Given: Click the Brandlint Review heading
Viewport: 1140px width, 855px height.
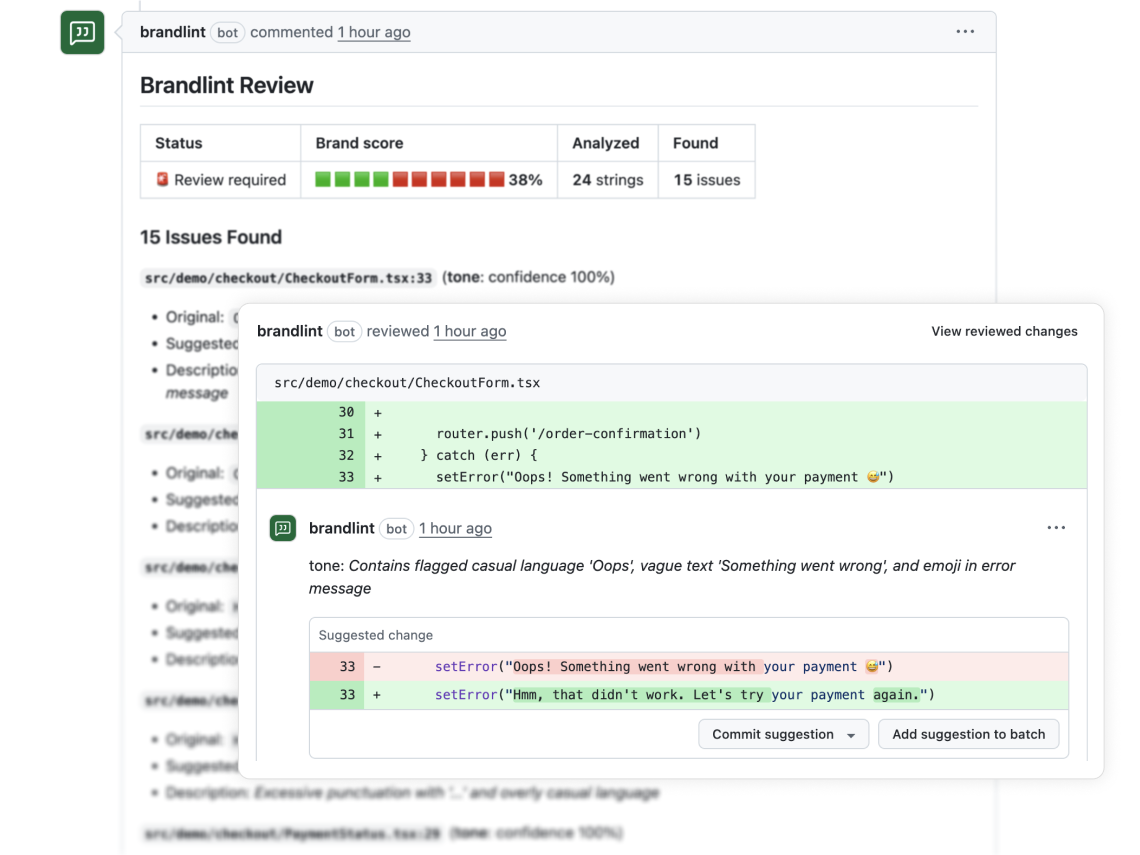Looking at the screenshot, I should click(226, 85).
